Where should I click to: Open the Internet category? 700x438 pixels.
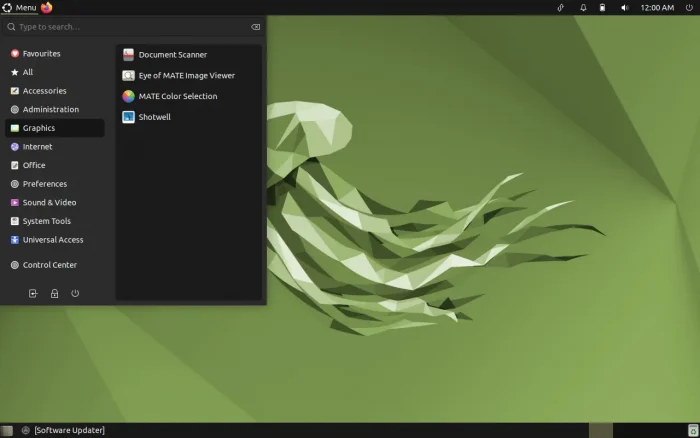pyautogui.click(x=37, y=147)
